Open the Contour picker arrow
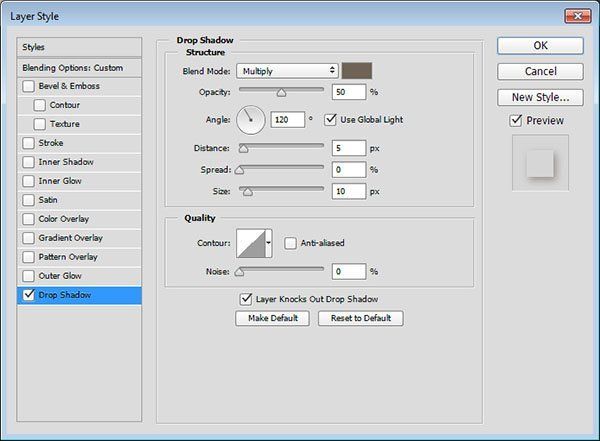The height and width of the screenshot is (441, 600). (269, 243)
